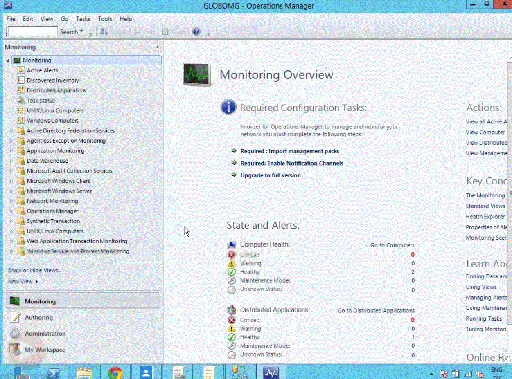
Task: Click Operations Manager folder icon
Action: (21, 211)
